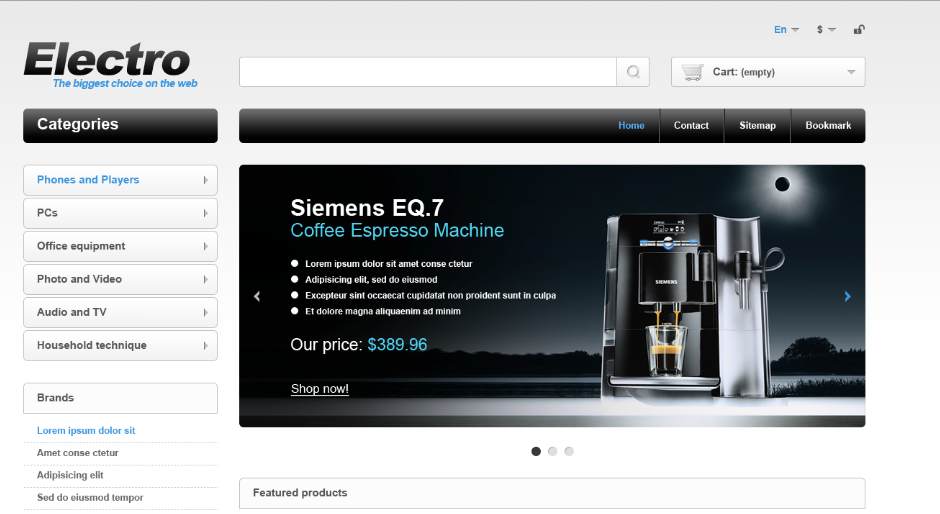
Task: Select second slider pagination dot
Action: click(x=552, y=451)
